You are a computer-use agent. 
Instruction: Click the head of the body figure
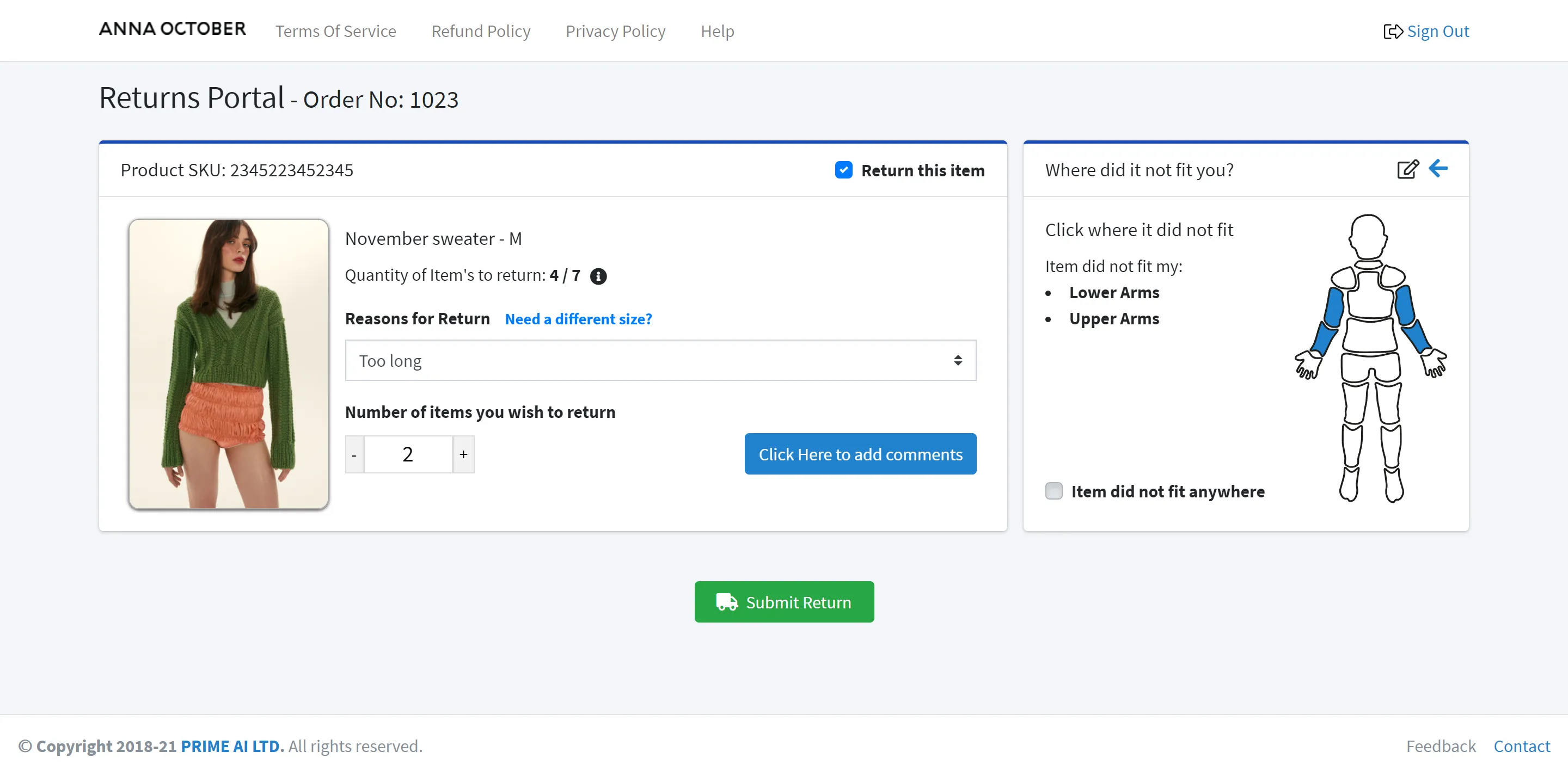(1368, 236)
